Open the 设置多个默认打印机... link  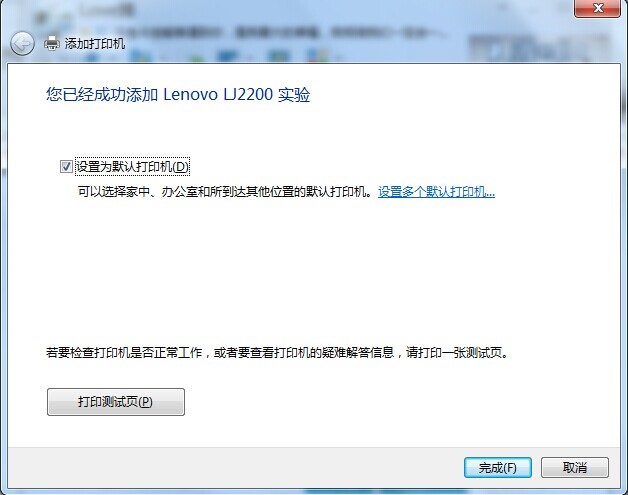coord(437,192)
